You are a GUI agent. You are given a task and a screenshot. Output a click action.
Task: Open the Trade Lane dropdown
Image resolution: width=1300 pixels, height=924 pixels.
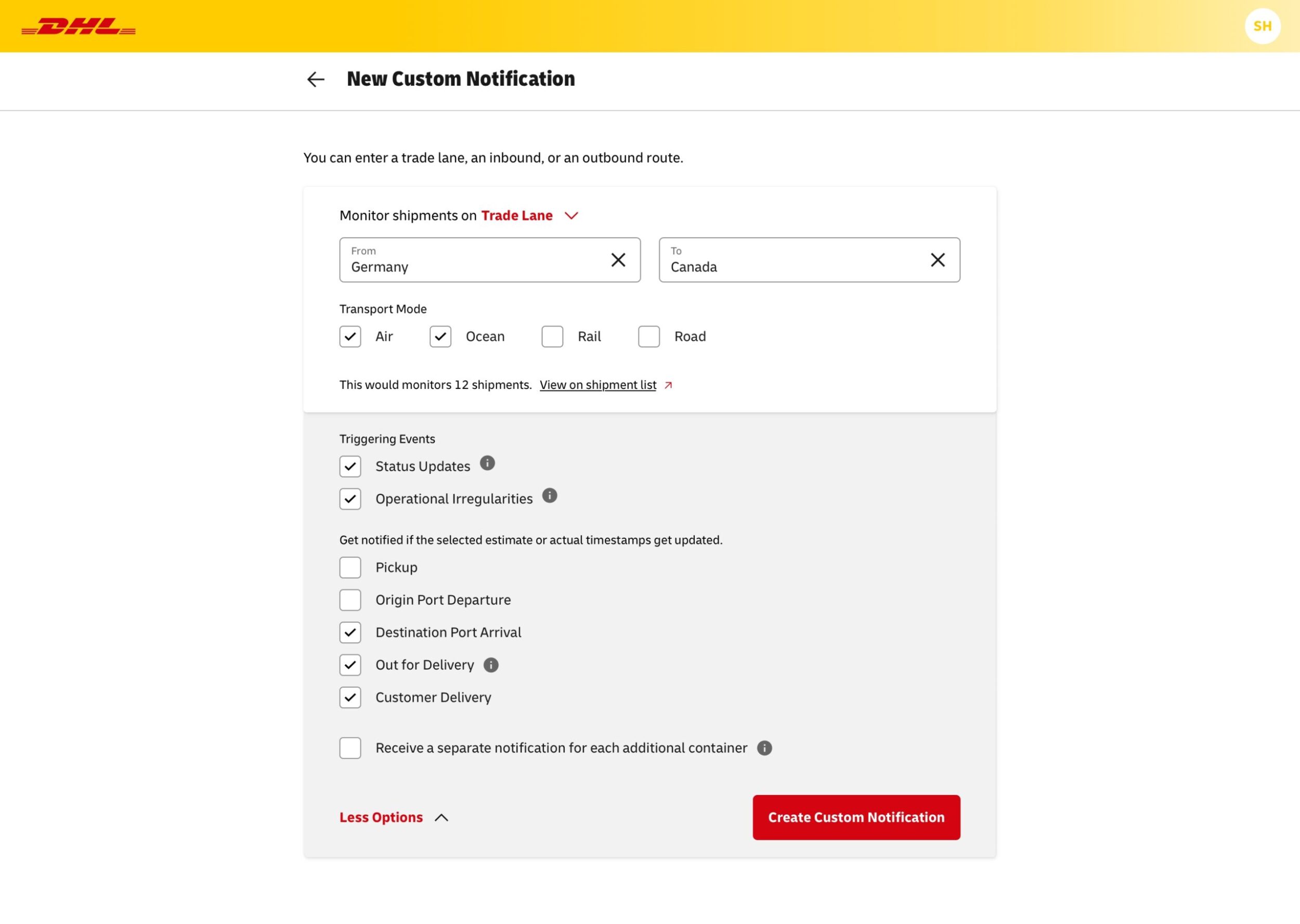tap(529, 216)
